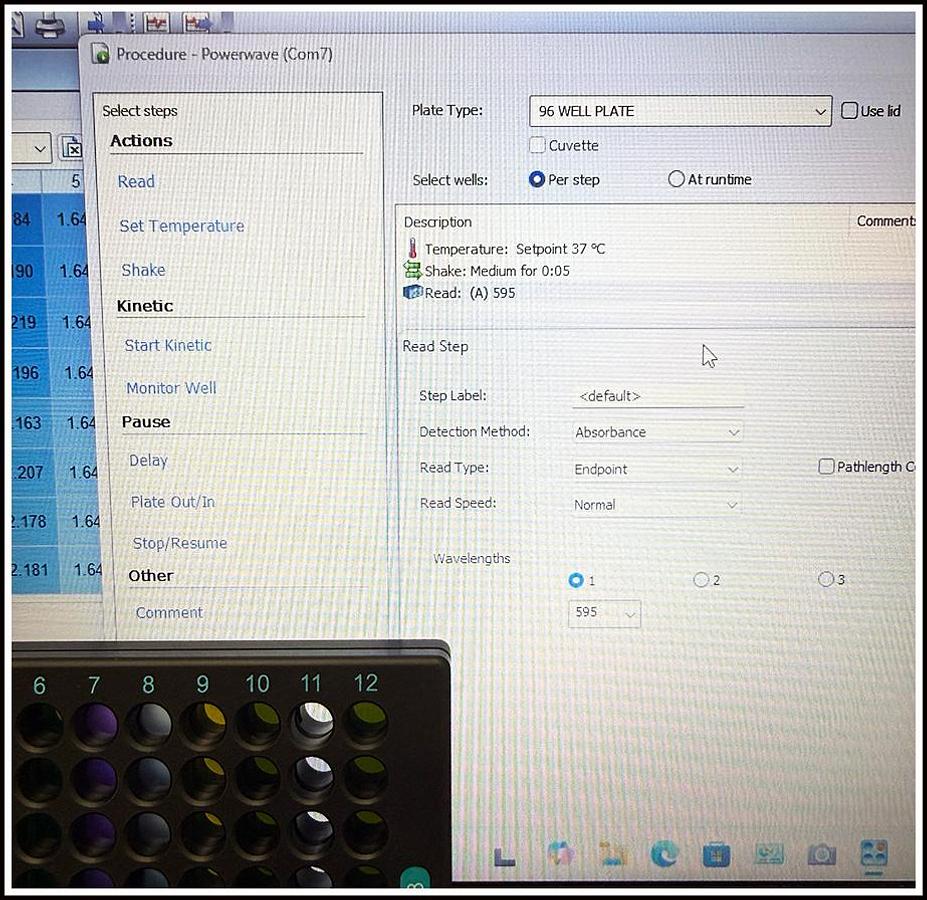The image size is (927, 900).
Task: Enable the Use lid checkbox
Action: (850, 111)
